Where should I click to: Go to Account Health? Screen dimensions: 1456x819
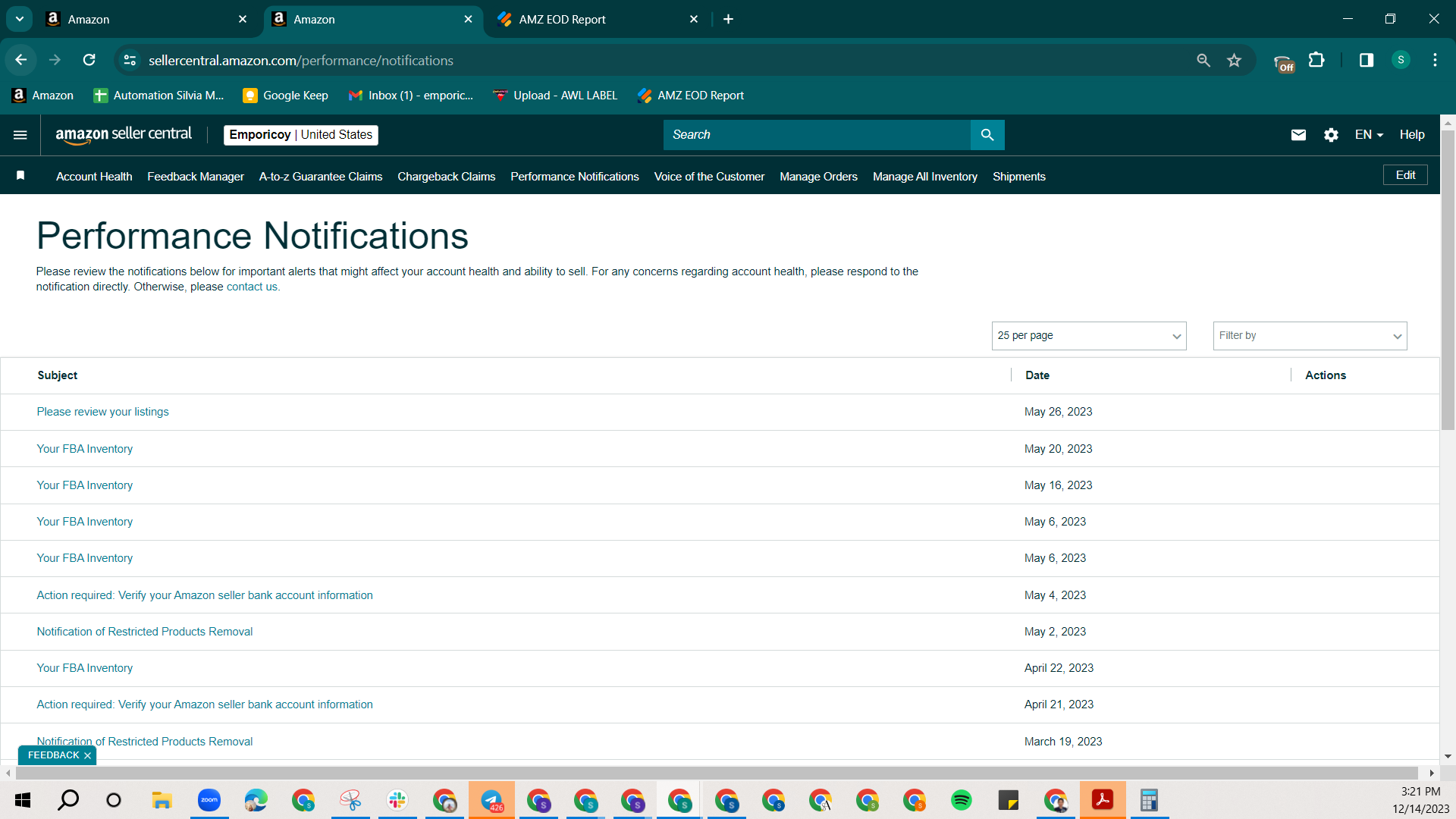tap(94, 177)
